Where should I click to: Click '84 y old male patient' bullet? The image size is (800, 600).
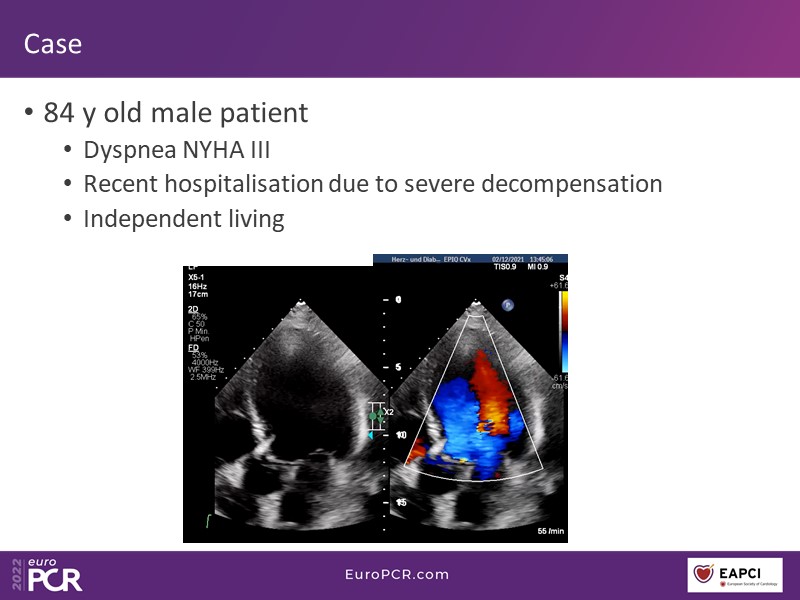pos(176,113)
